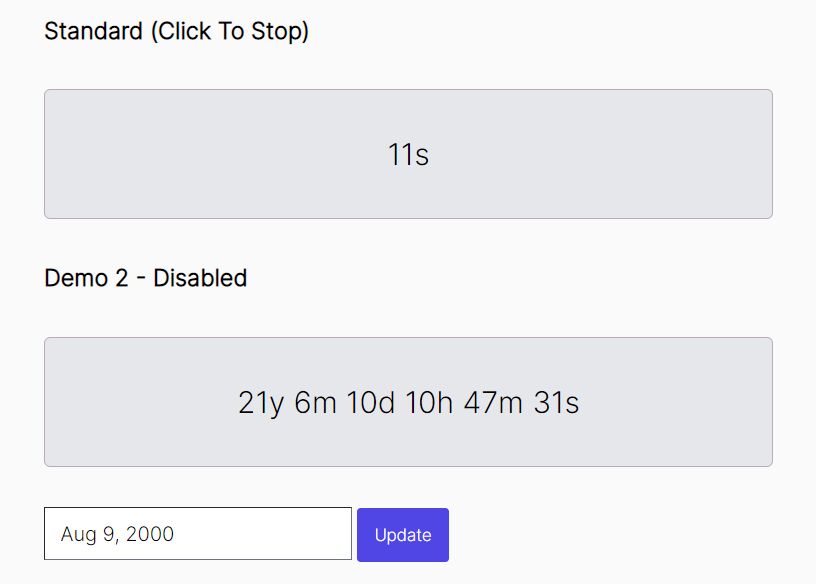Select the date input showing Aug 9, 2000
The height and width of the screenshot is (584, 816).
(197, 533)
